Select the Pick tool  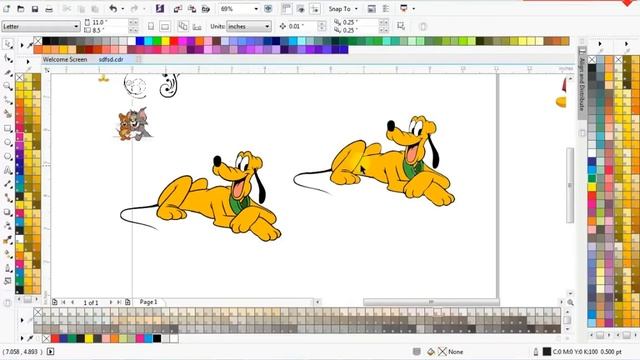point(8,44)
